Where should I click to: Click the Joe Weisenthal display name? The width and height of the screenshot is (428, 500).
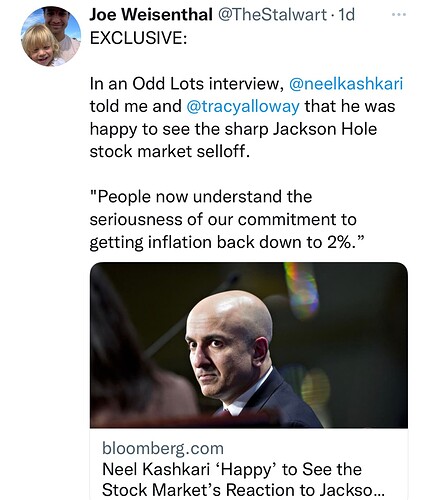point(151,15)
